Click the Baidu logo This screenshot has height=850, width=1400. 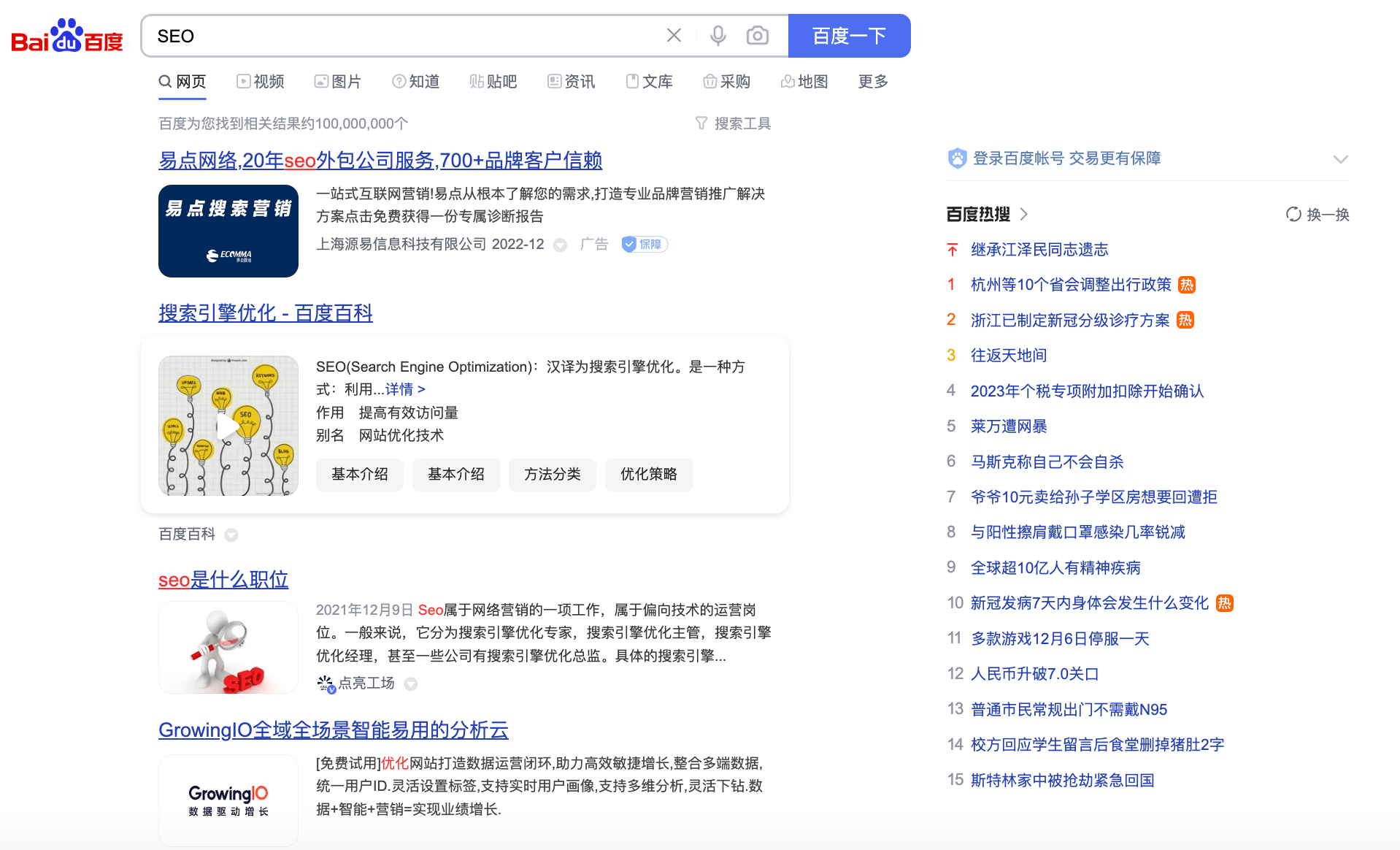[x=67, y=37]
